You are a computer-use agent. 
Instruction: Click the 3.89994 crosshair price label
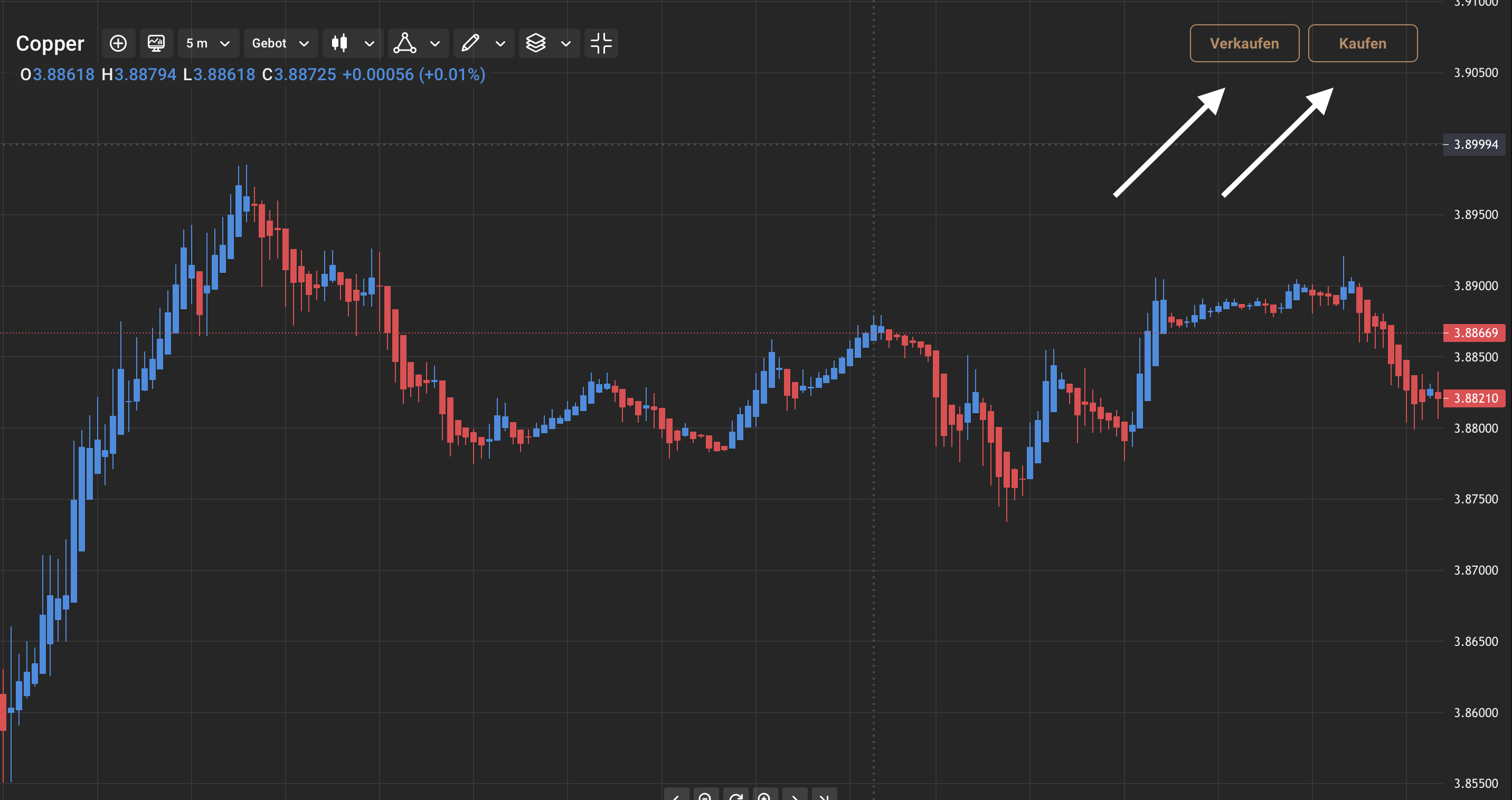point(1475,144)
